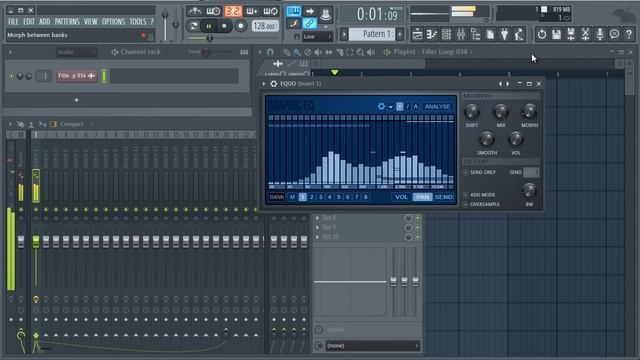Viewport: 640px width, 360px height.
Task: Open the Browser view icon
Action: pyautogui.click(x=476, y=35)
